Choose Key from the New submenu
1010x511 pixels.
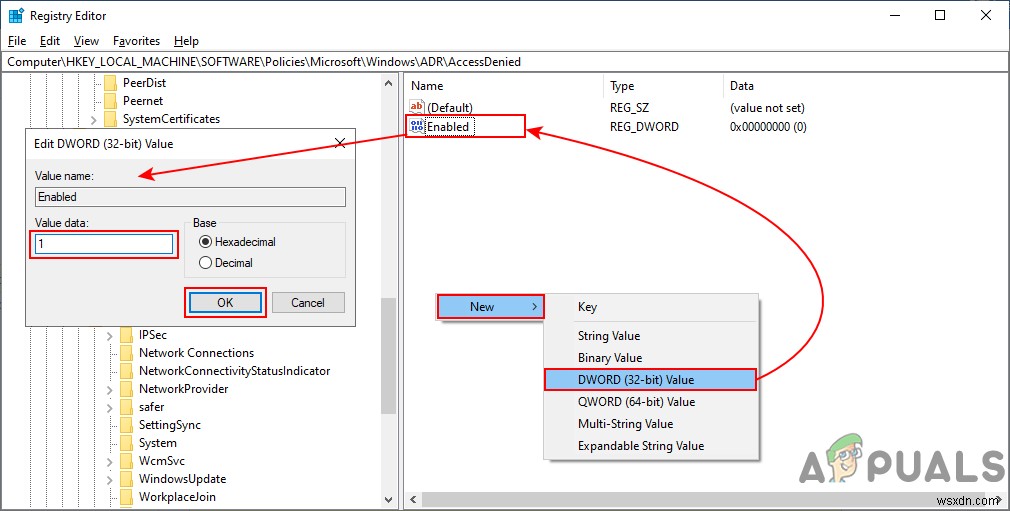651,307
